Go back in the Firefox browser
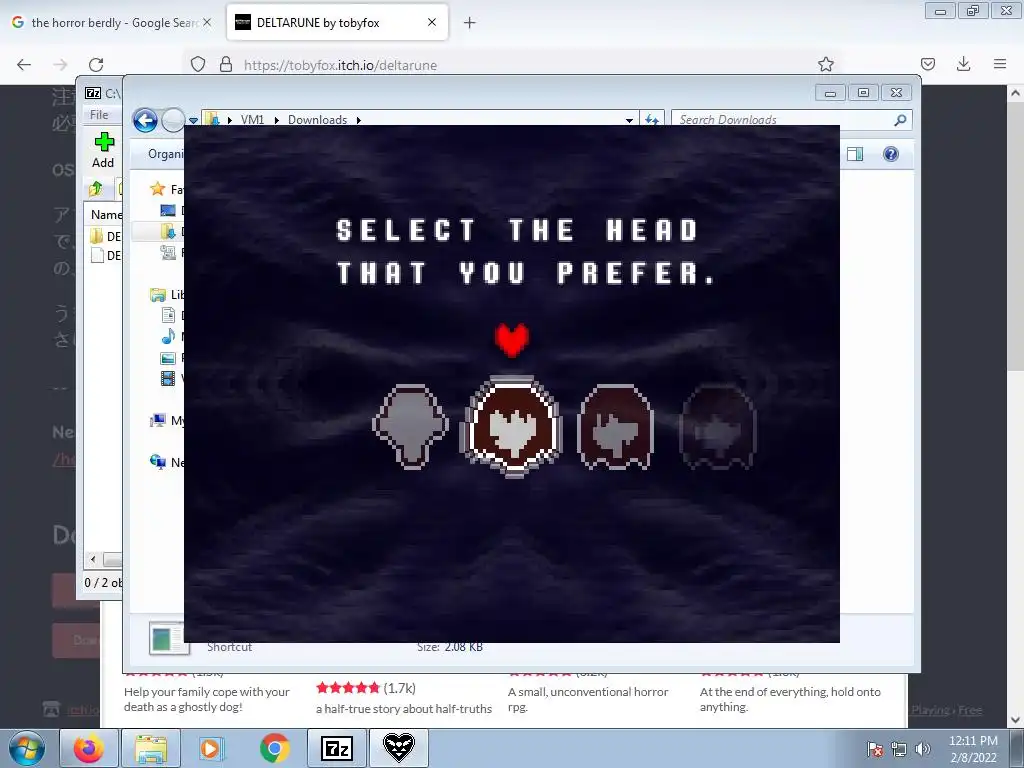Image resolution: width=1024 pixels, height=768 pixels. click(24, 65)
